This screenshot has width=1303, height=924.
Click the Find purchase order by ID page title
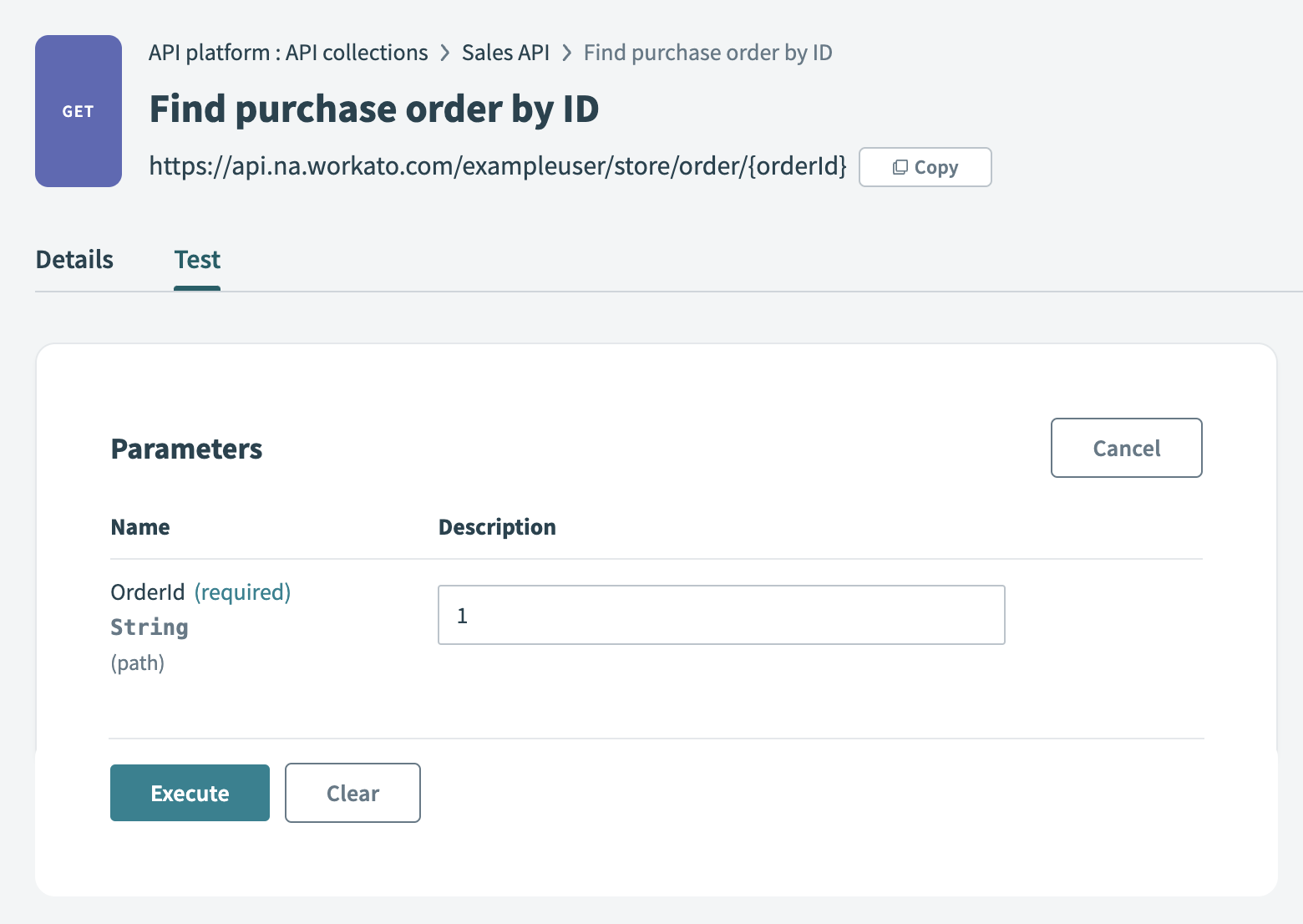coord(373,109)
